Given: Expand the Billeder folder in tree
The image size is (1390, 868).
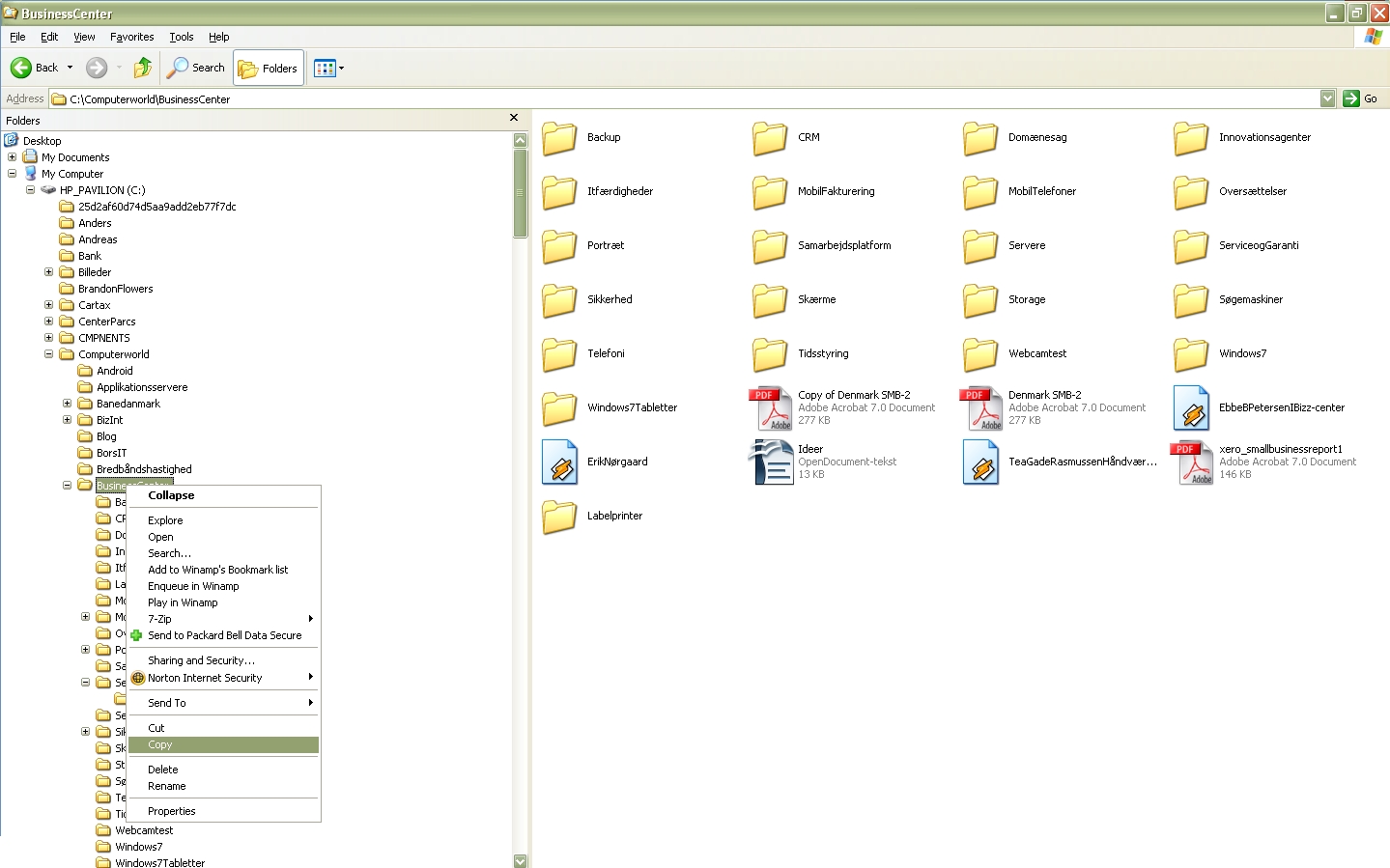Looking at the screenshot, I should click(48, 272).
